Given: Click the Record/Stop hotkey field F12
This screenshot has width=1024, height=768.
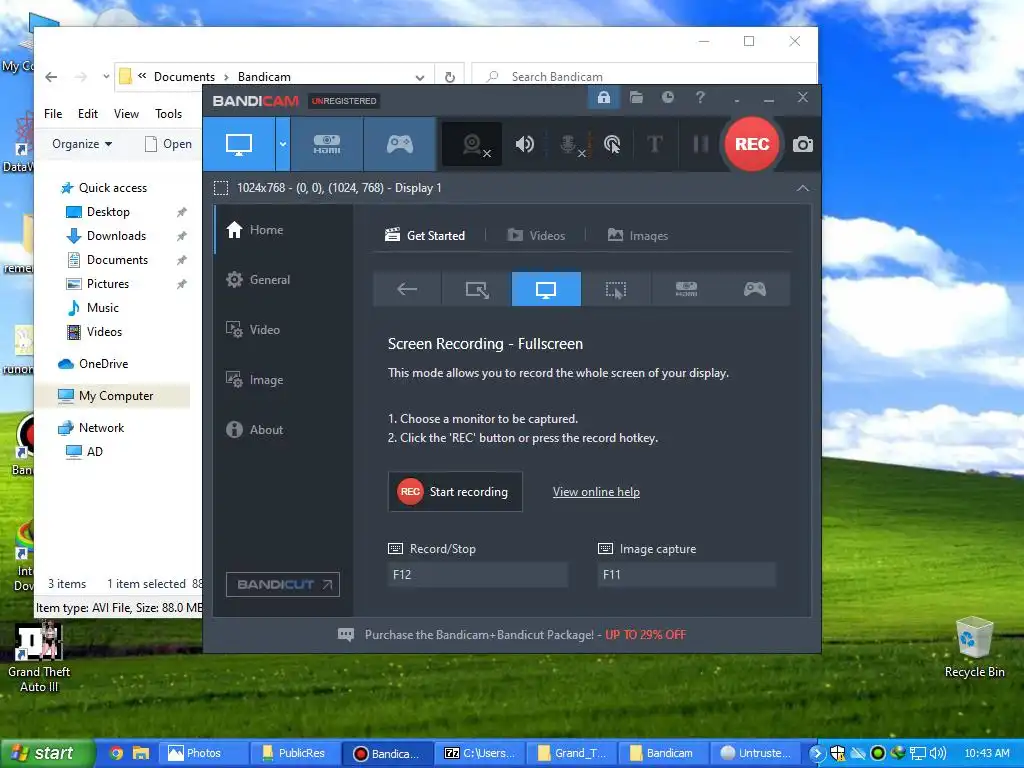Looking at the screenshot, I should pyautogui.click(x=477, y=575).
